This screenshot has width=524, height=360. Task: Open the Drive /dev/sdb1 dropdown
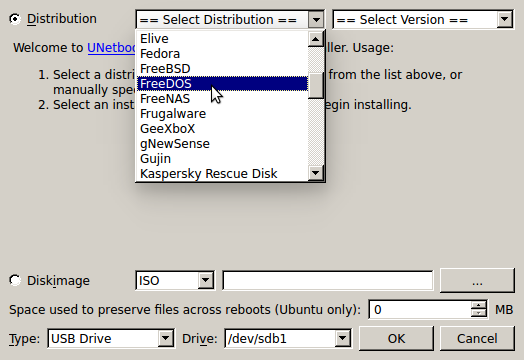click(287, 339)
